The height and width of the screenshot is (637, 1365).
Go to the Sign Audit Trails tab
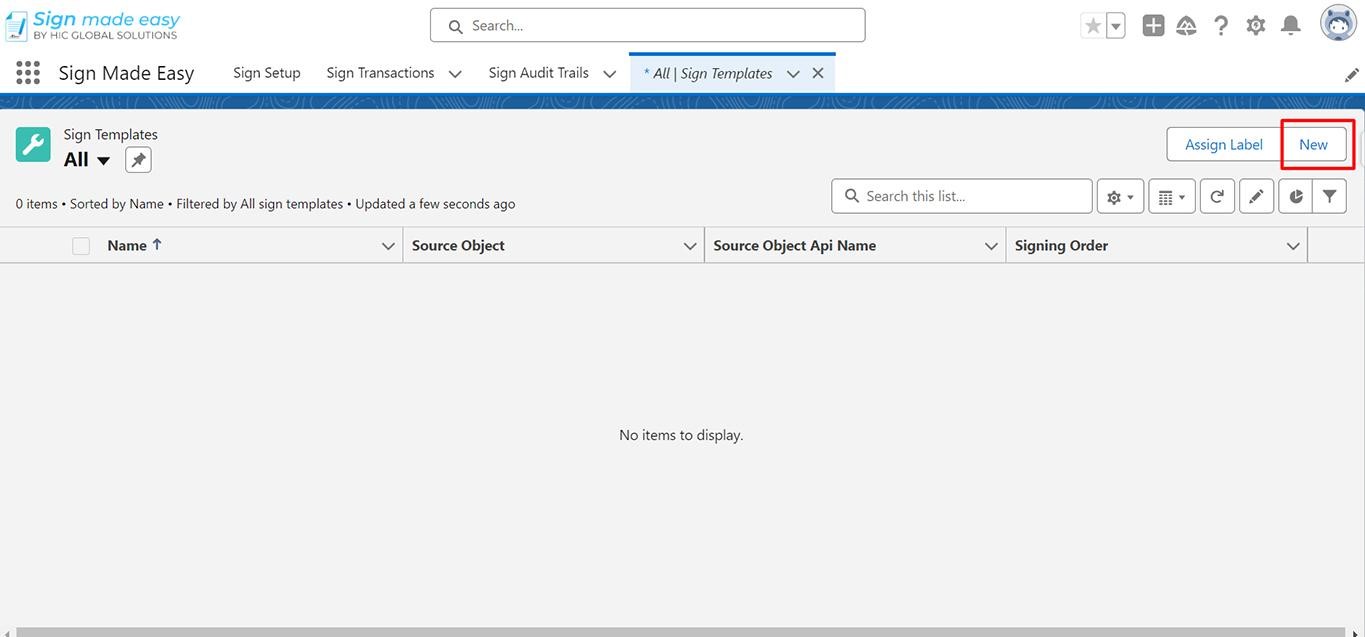[x=538, y=73]
